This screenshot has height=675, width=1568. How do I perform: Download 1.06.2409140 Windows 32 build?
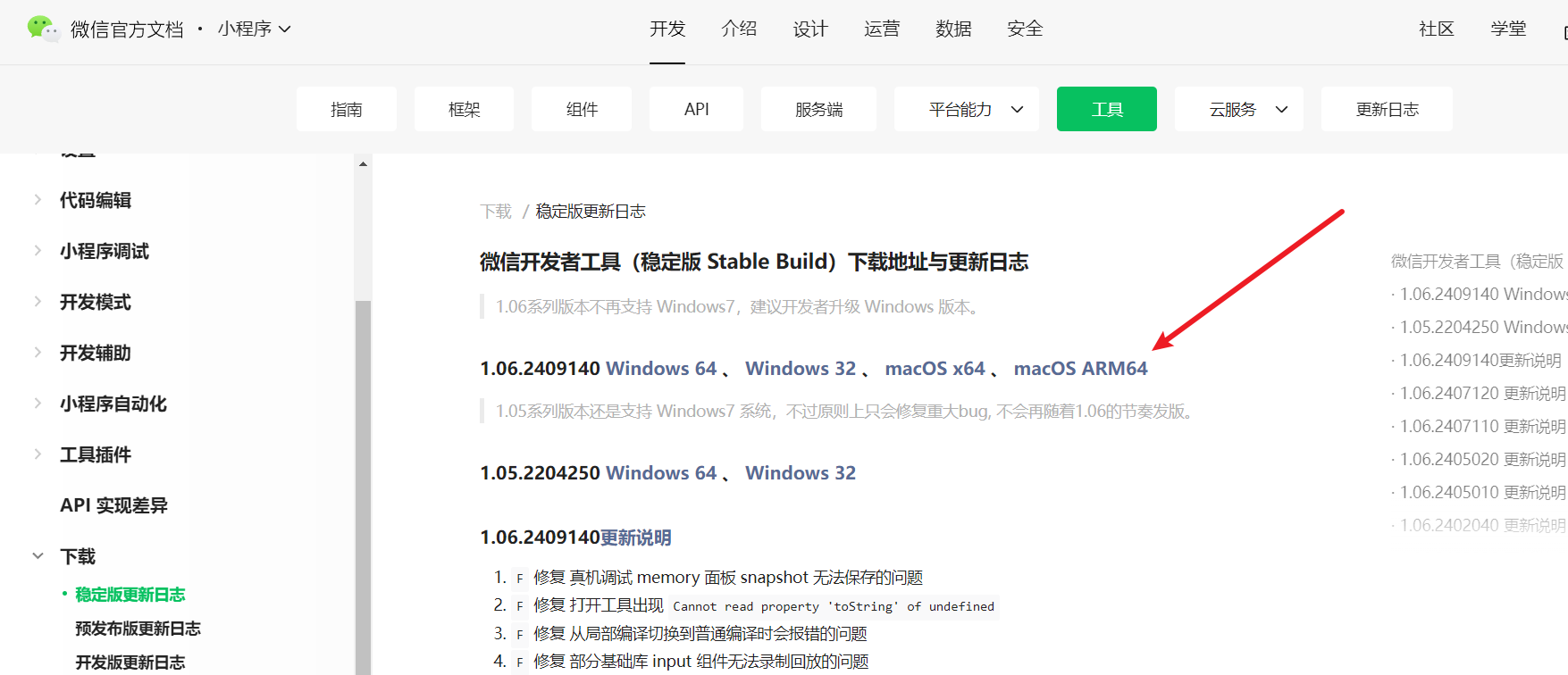coord(801,369)
